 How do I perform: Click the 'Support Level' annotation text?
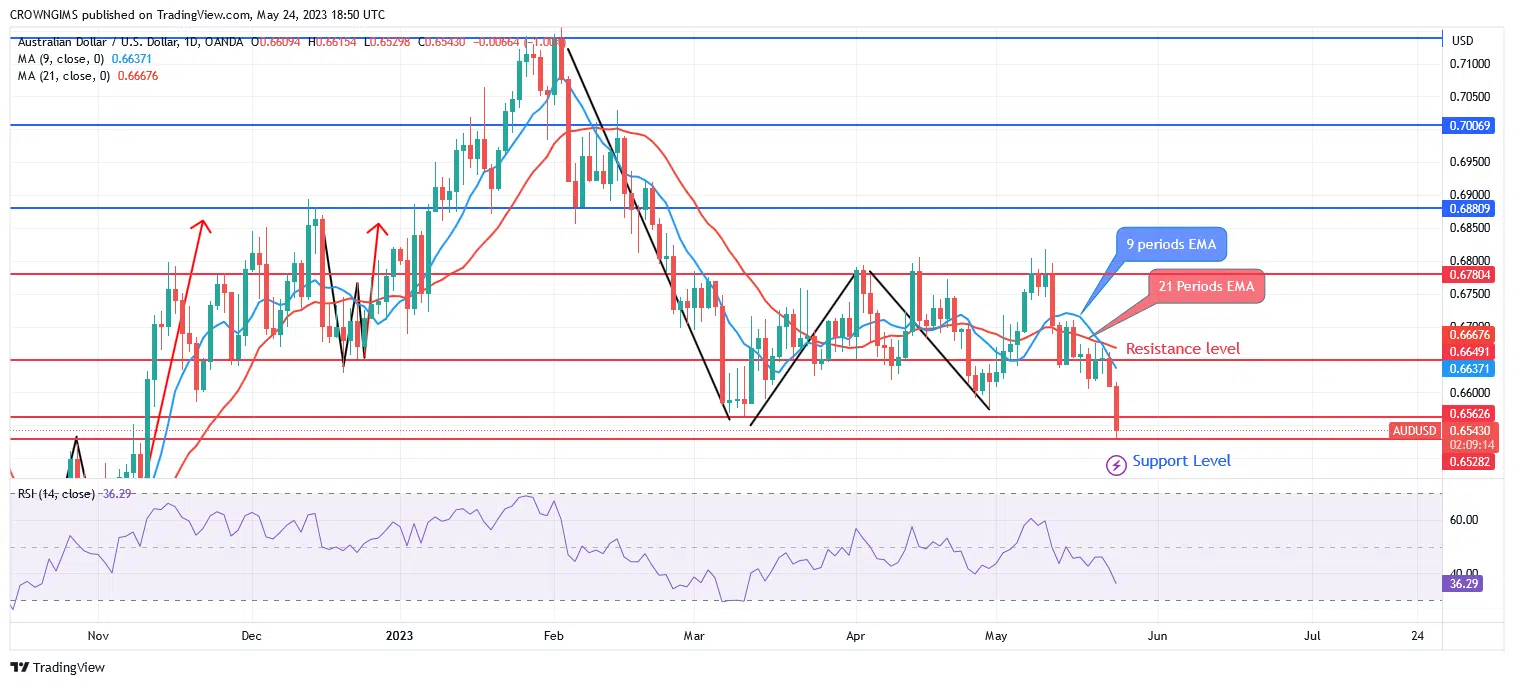pos(1181,461)
